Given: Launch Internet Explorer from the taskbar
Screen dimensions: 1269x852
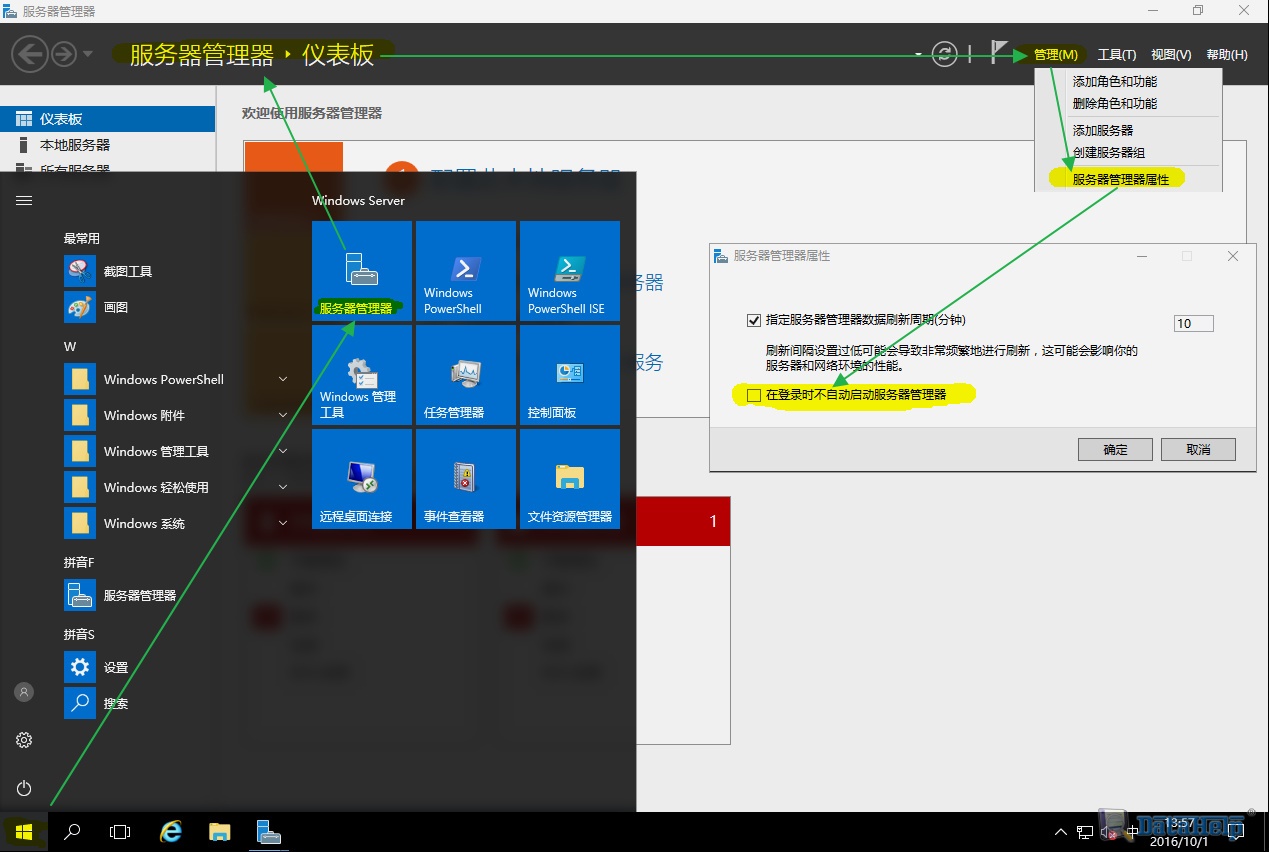Looking at the screenshot, I should (172, 832).
